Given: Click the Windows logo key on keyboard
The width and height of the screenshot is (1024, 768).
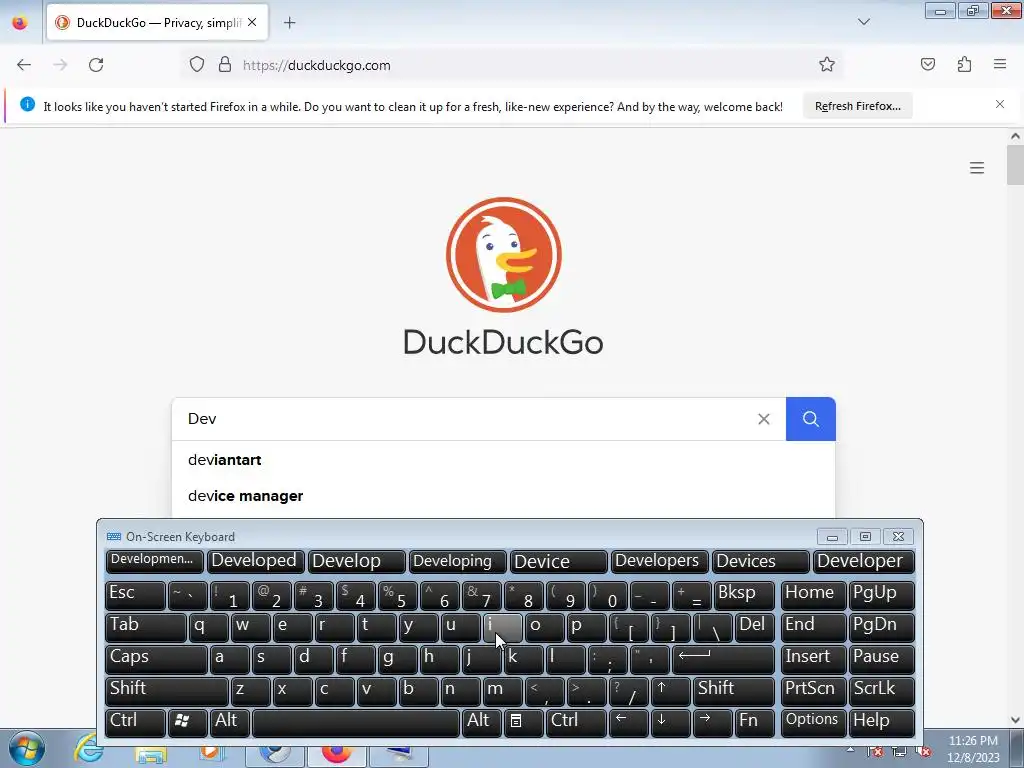Looking at the screenshot, I should click(187, 722).
